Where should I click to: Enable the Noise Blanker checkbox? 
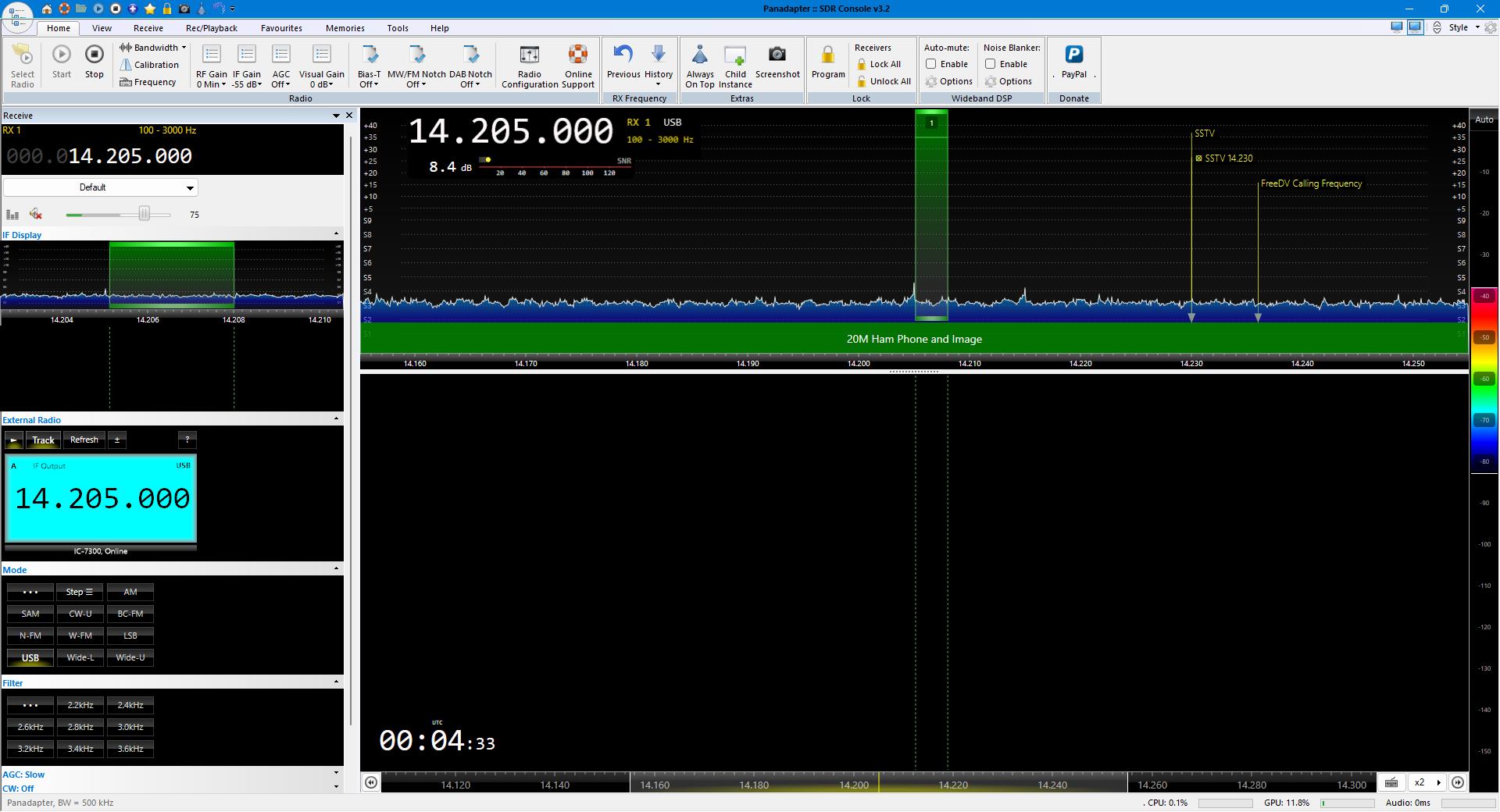(x=991, y=64)
